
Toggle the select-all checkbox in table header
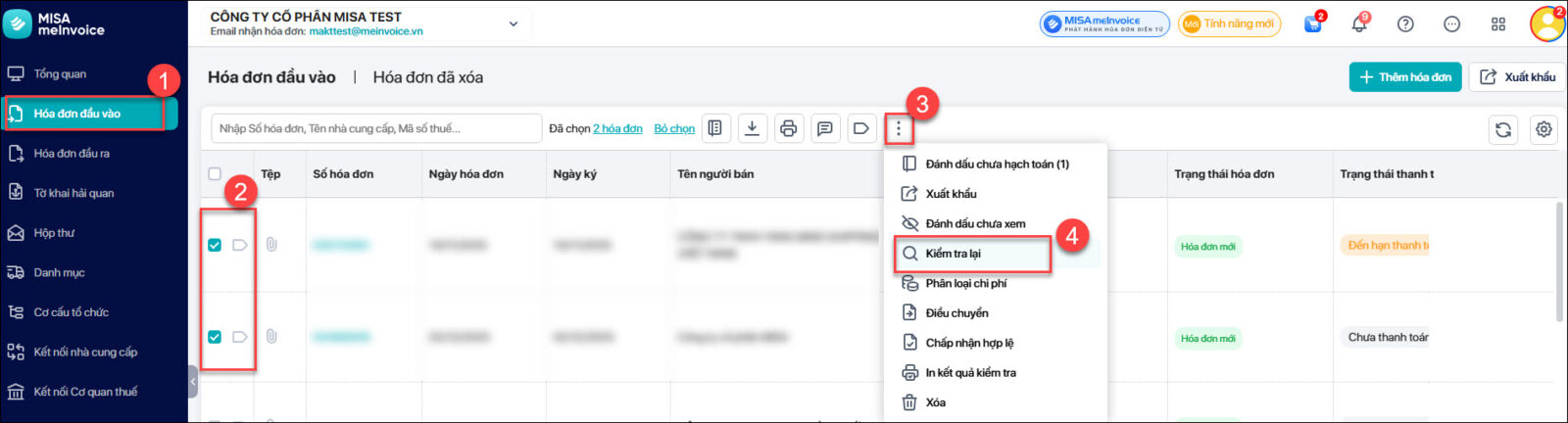tap(215, 174)
